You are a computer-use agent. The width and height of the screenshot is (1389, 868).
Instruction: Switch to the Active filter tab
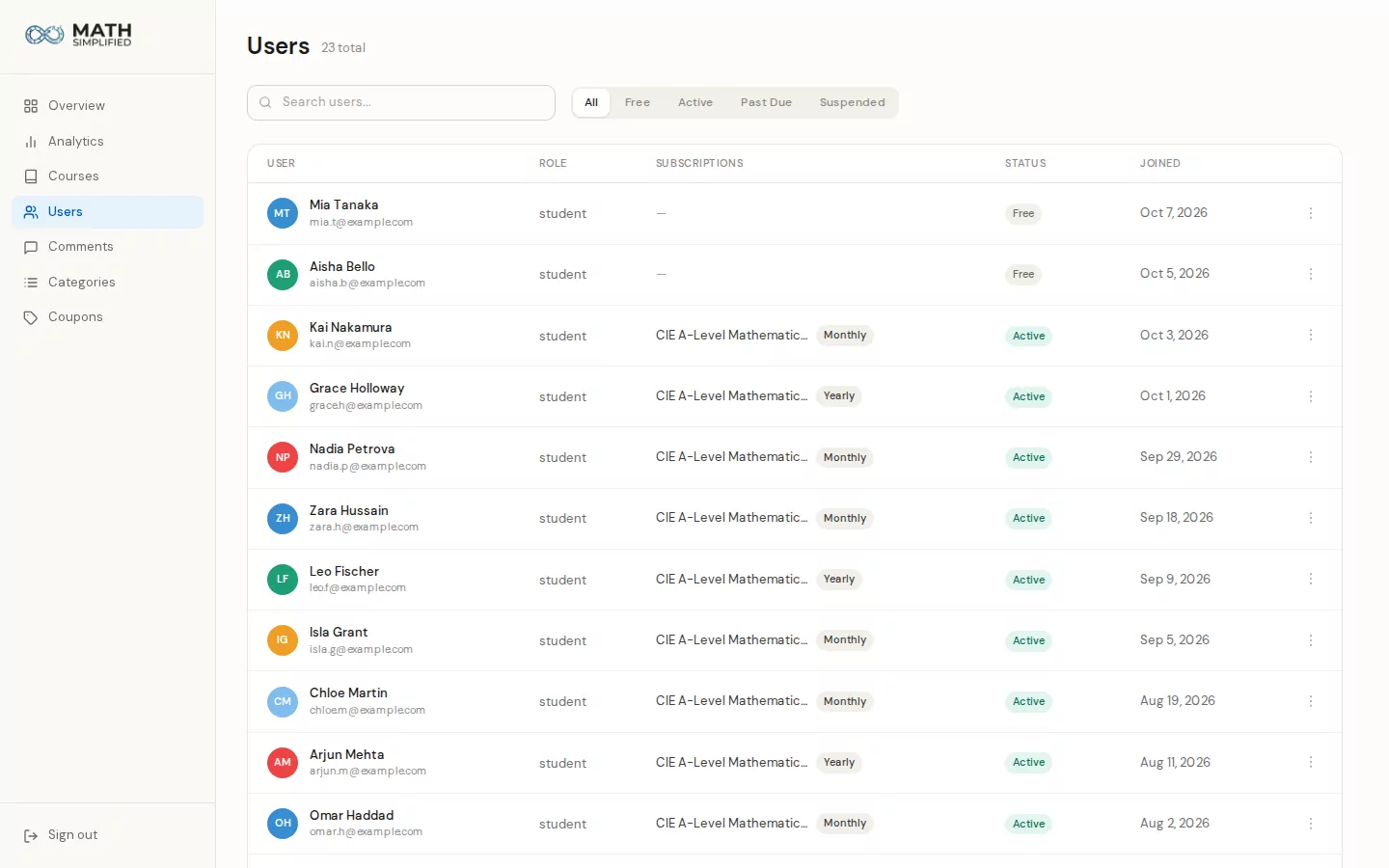point(695,102)
